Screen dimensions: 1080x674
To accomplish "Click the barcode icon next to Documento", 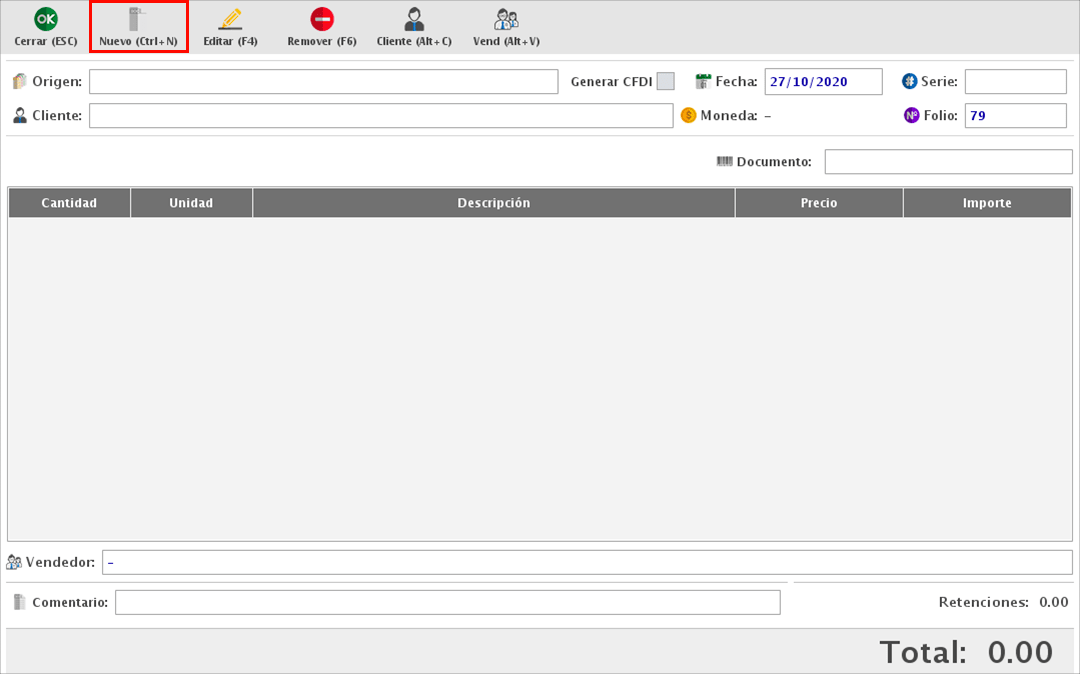I will (725, 161).
